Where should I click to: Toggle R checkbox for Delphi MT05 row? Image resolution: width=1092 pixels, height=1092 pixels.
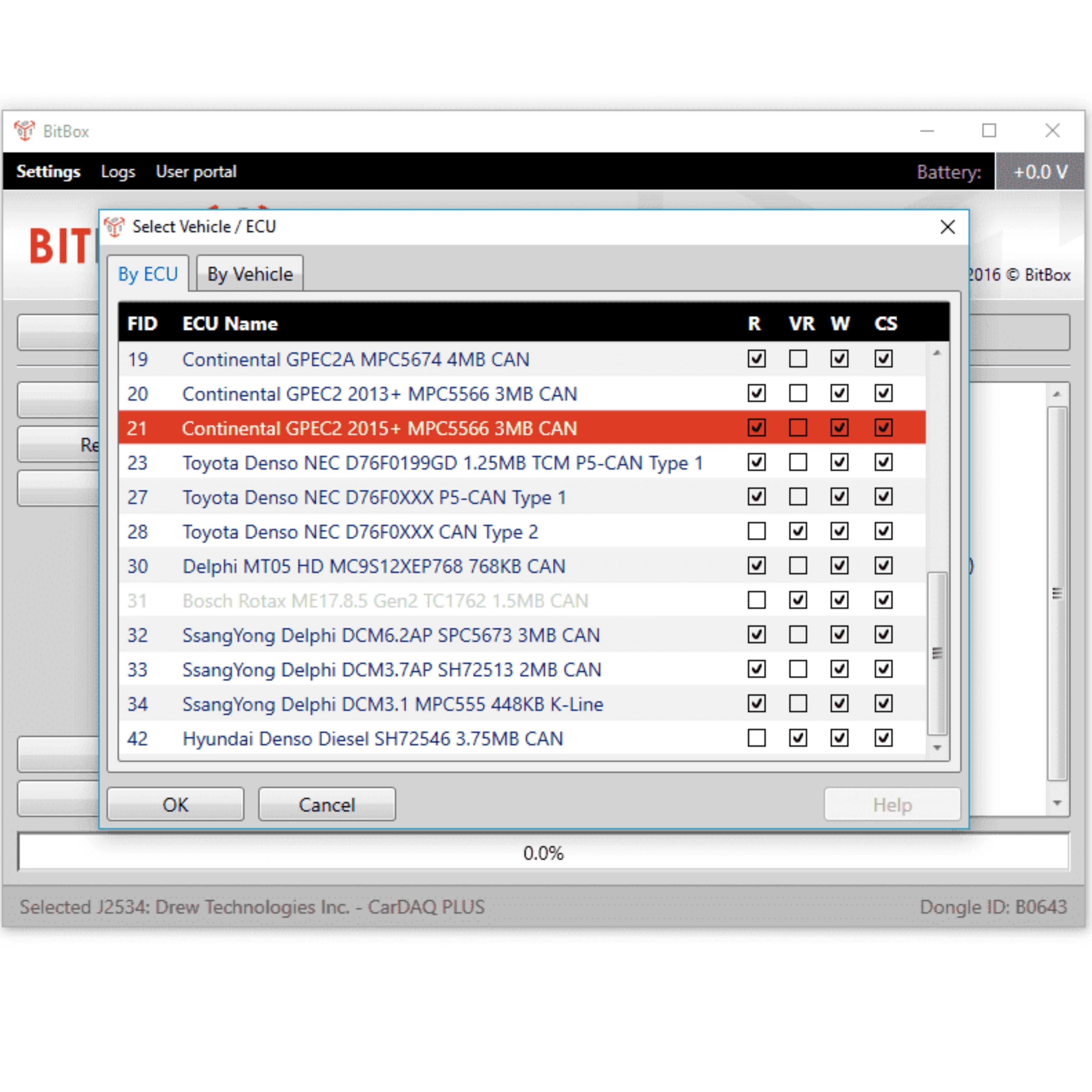click(x=757, y=565)
